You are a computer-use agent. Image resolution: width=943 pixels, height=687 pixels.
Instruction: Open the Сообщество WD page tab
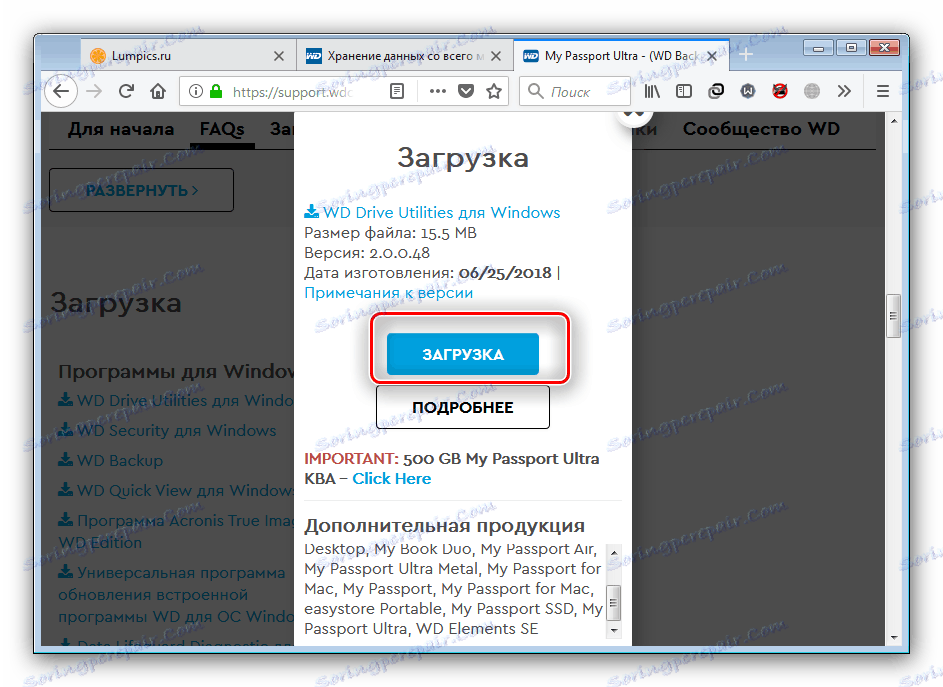[761, 129]
